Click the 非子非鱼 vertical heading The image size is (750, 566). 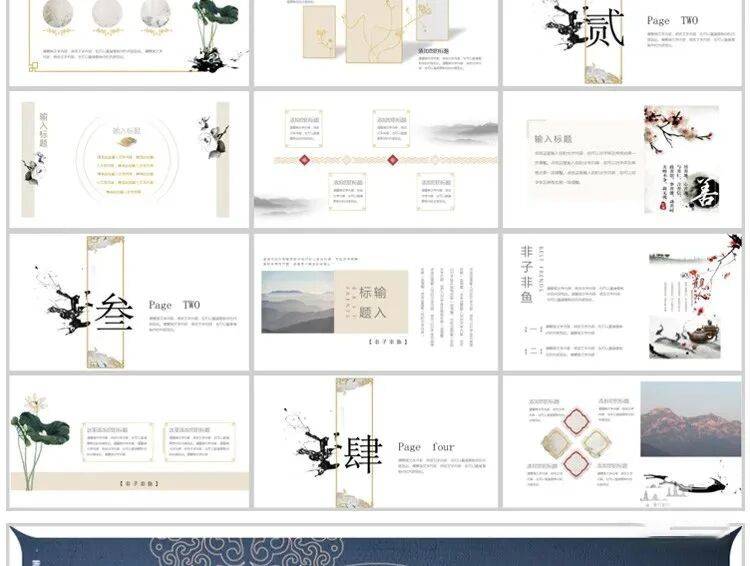tap(526, 274)
